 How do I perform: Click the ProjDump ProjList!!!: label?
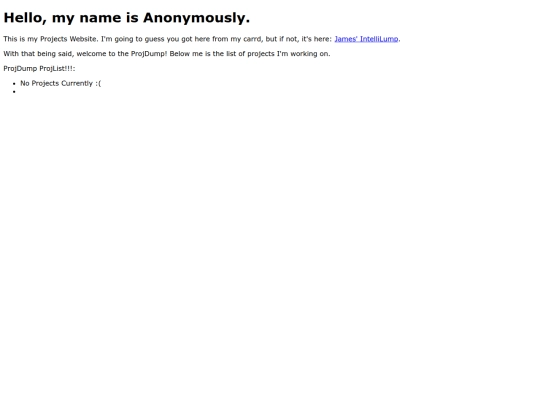39,69
